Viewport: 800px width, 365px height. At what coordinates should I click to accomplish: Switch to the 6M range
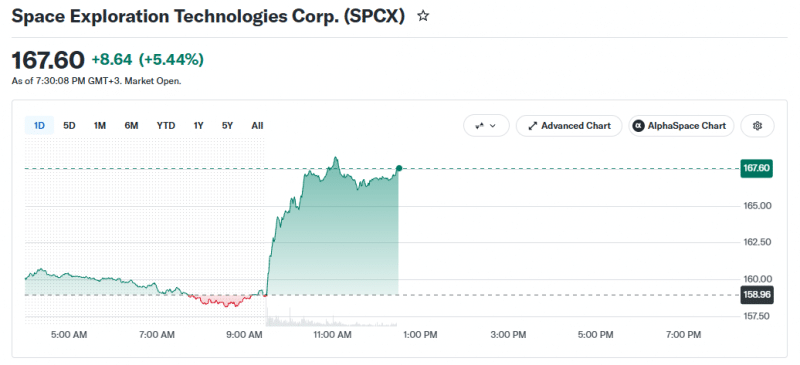[131, 126]
